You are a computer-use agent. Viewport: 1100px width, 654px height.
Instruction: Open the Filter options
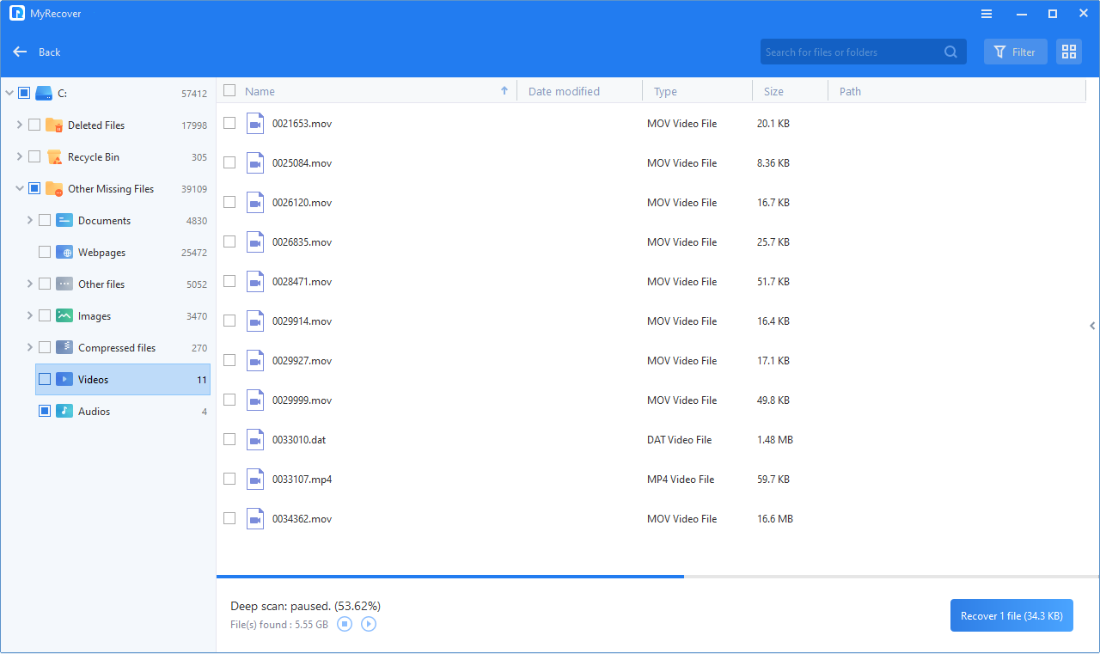1015,52
